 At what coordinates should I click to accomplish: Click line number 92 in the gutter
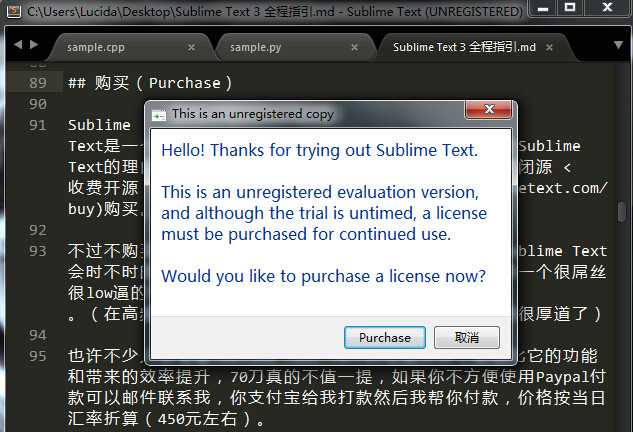[x=38, y=230]
